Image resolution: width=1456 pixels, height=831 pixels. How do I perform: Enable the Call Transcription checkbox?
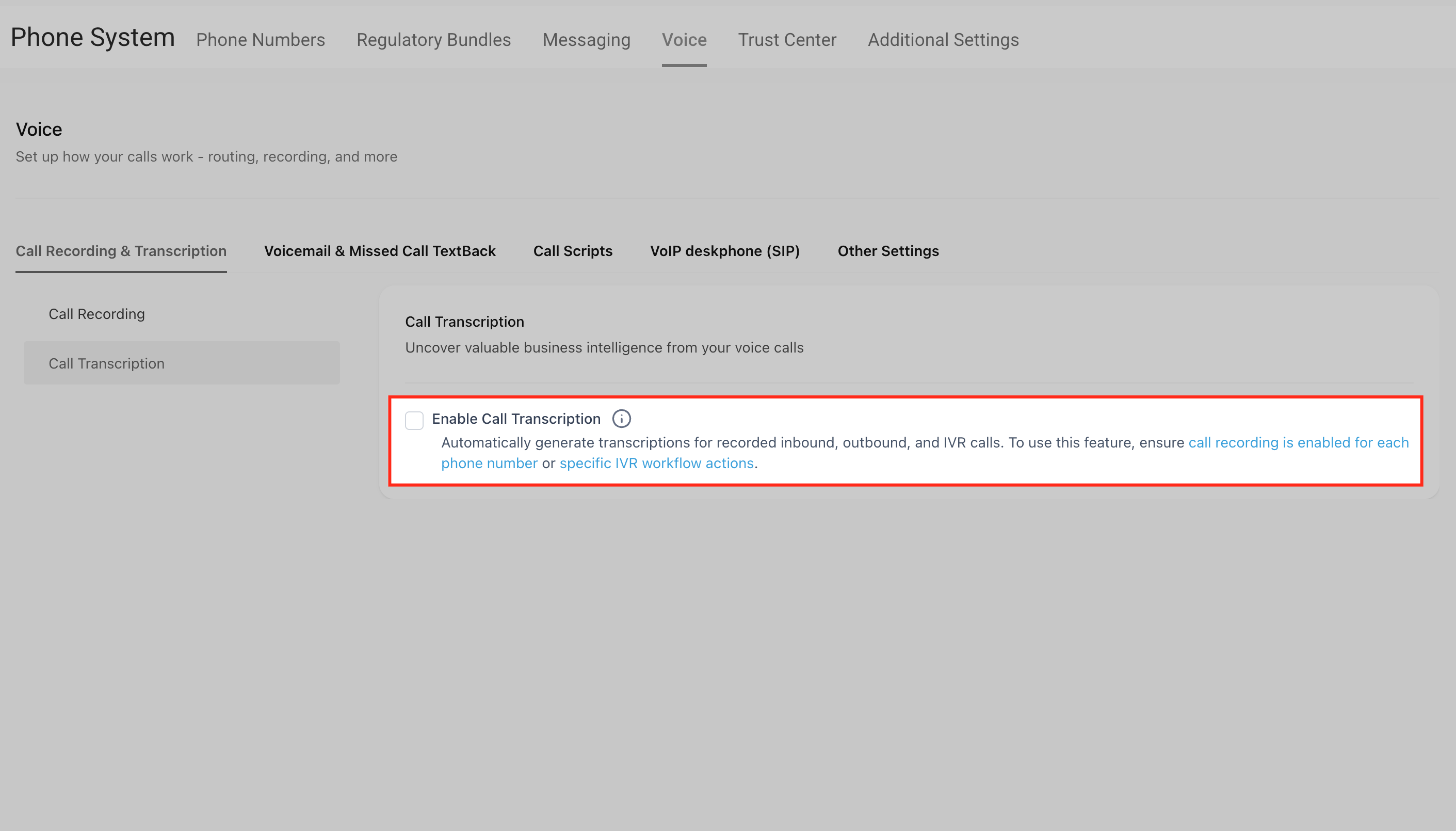pos(414,420)
